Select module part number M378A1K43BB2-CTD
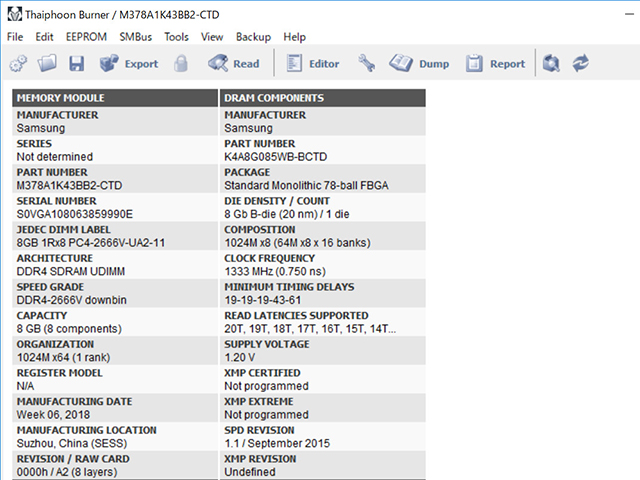The width and height of the screenshot is (640, 480). click(69, 185)
